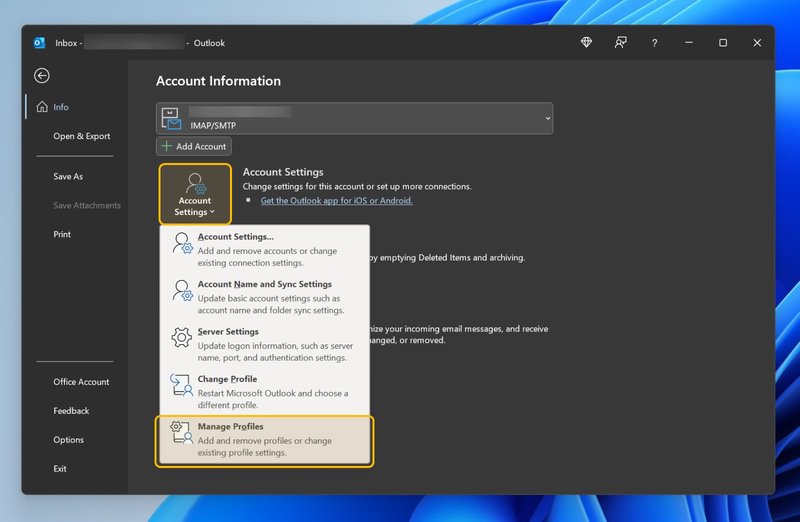800x522 pixels.
Task: Collapse the Account Settings dropdown button
Action: pyautogui.click(x=195, y=194)
